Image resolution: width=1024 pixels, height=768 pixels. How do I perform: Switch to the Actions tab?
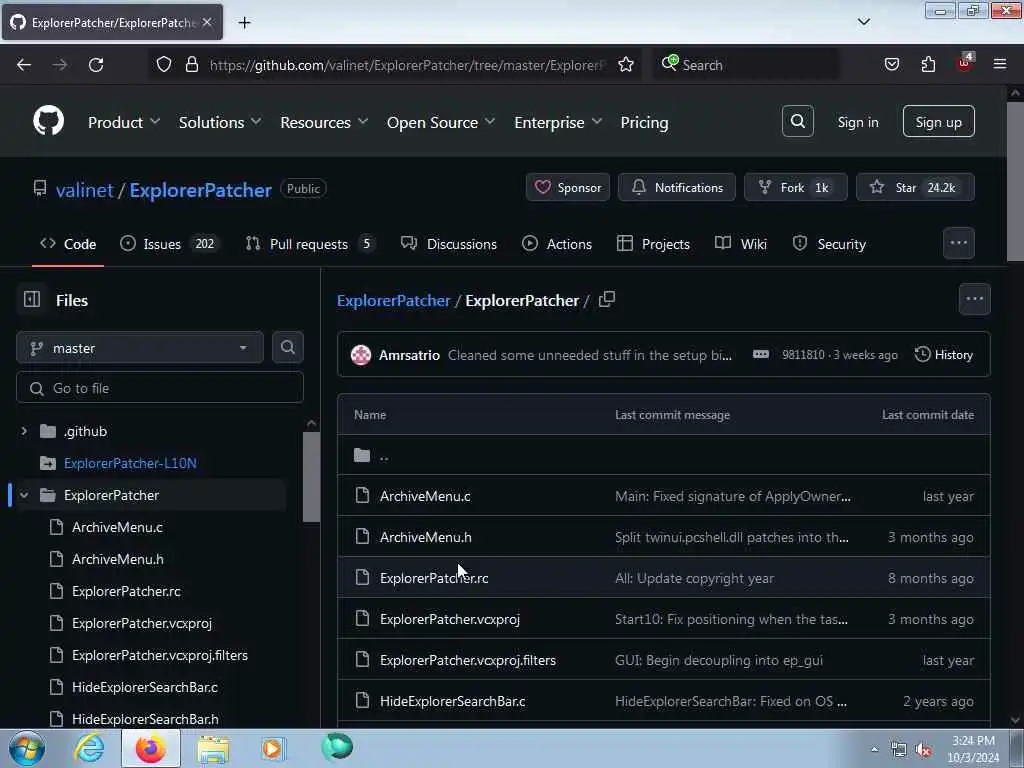[556, 244]
